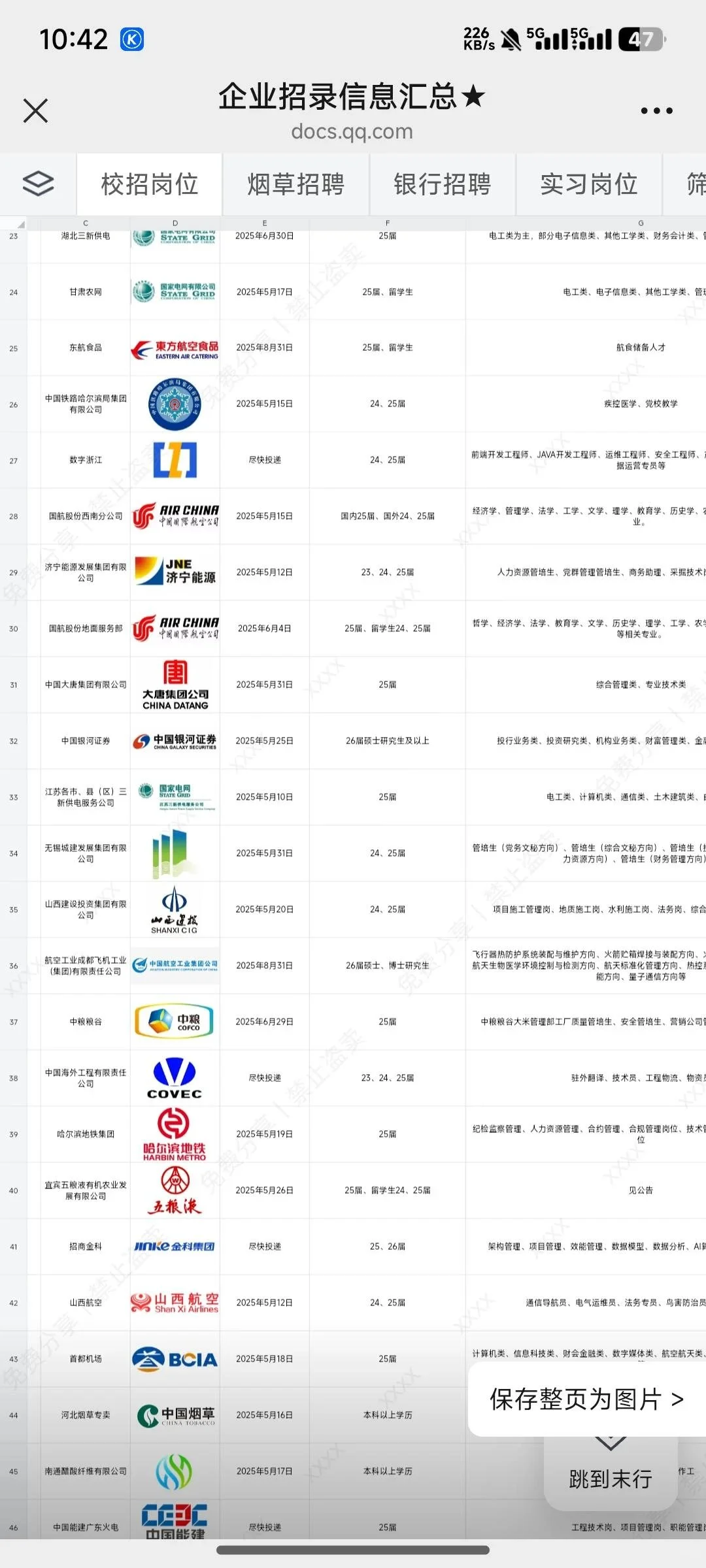706x1568 pixels.
Task: Select the 首都机场 cell
Action: click(x=86, y=1360)
